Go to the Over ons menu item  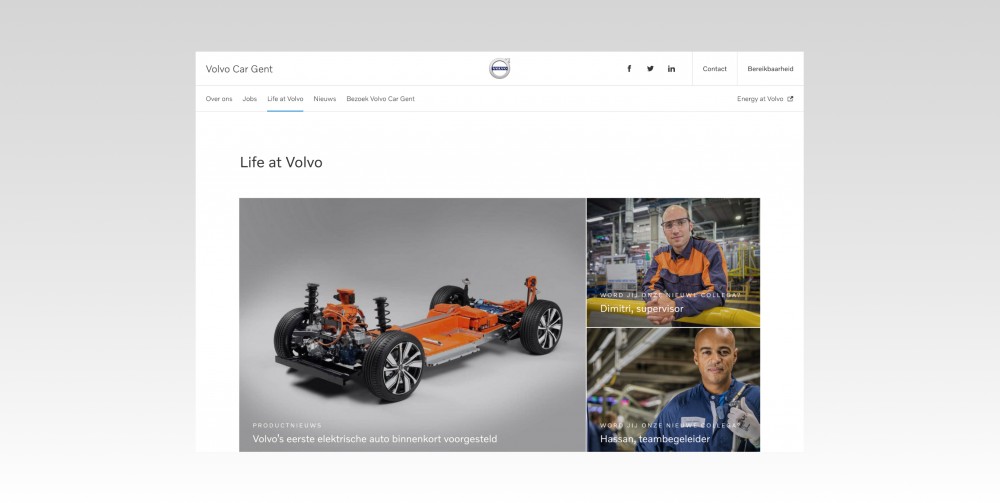[219, 99]
